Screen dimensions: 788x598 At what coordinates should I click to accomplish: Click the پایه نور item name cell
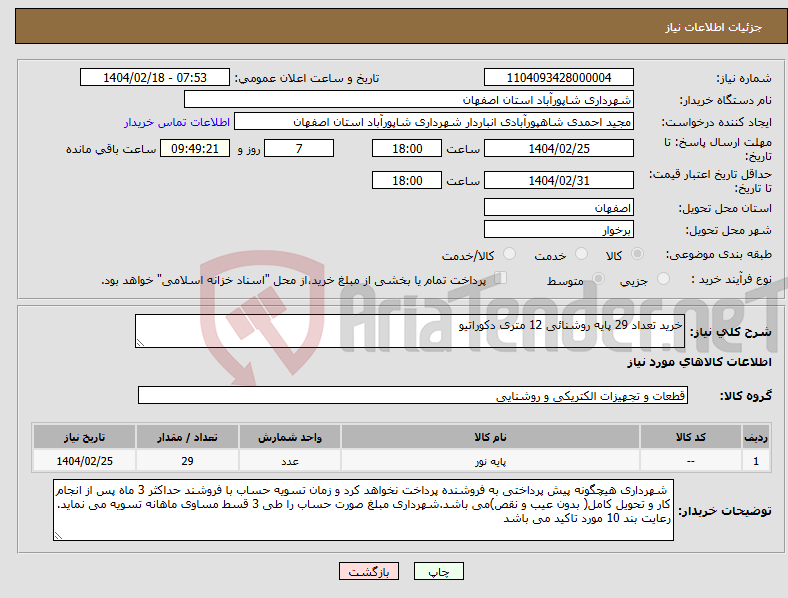(490, 461)
